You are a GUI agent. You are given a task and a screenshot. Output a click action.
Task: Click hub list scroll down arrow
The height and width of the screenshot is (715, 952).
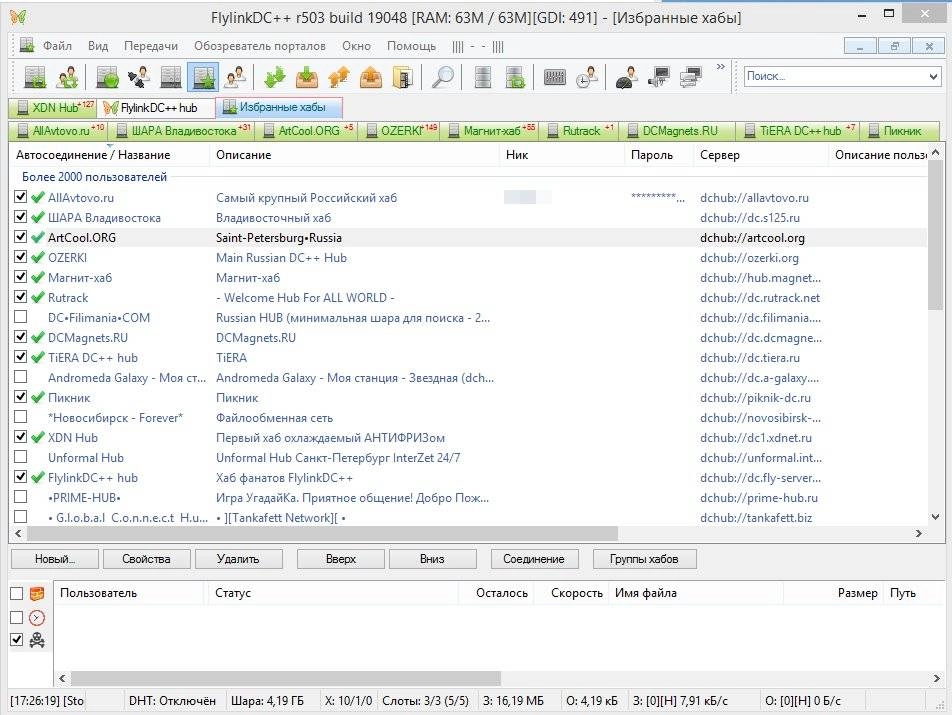(x=936, y=517)
